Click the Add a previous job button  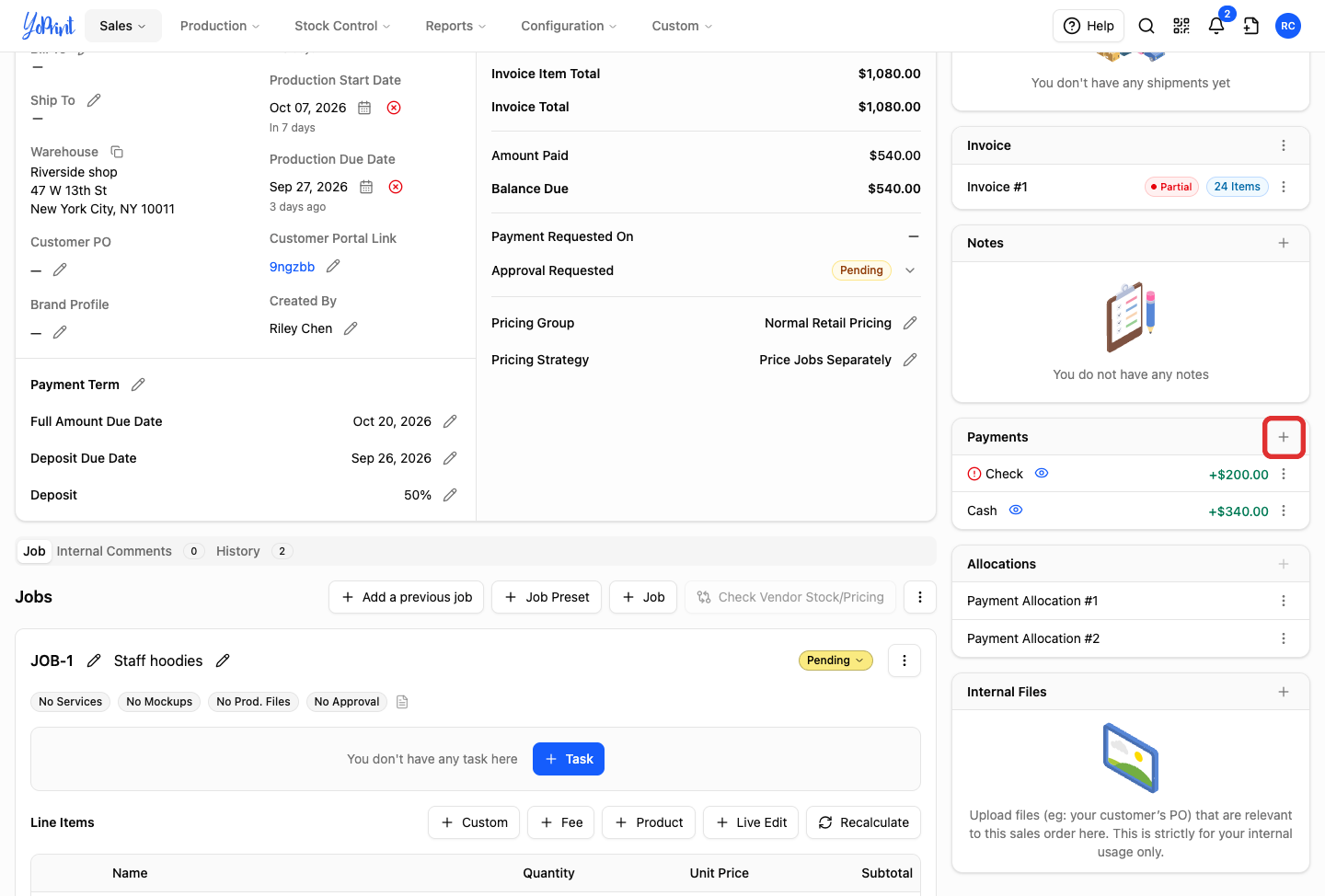click(407, 597)
